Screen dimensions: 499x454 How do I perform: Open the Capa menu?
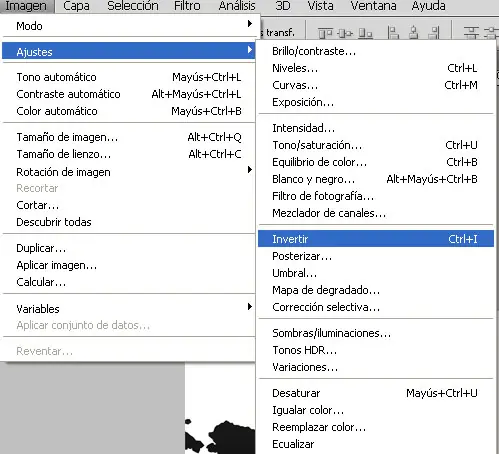tap(76, 6)
